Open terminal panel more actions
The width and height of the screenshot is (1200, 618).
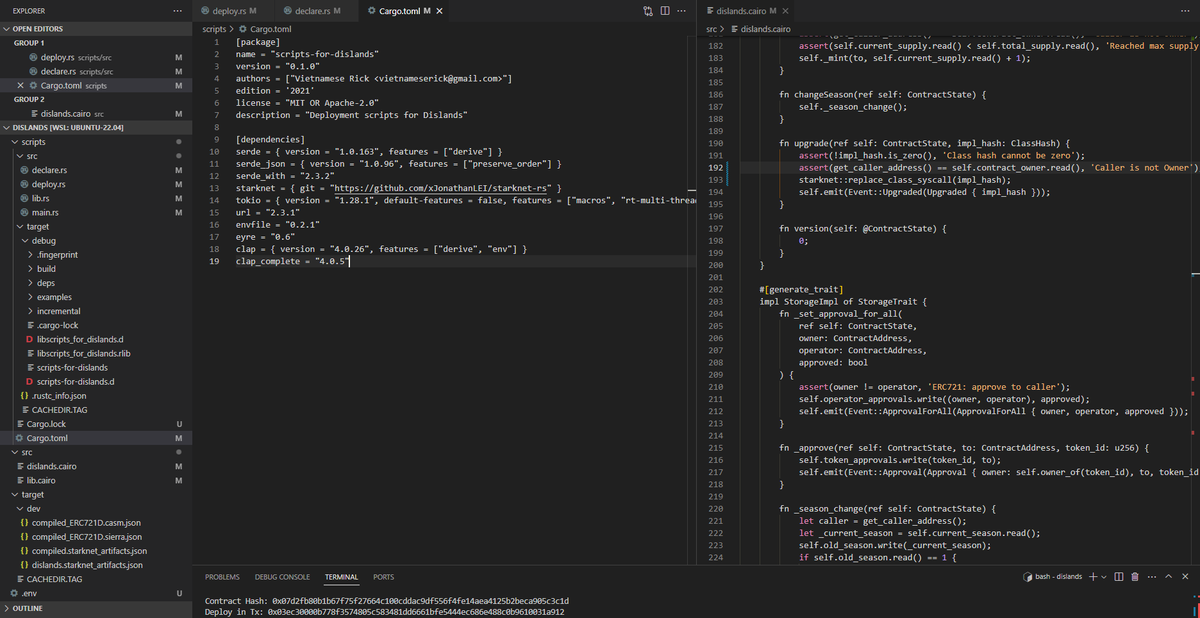[1153, 577]
